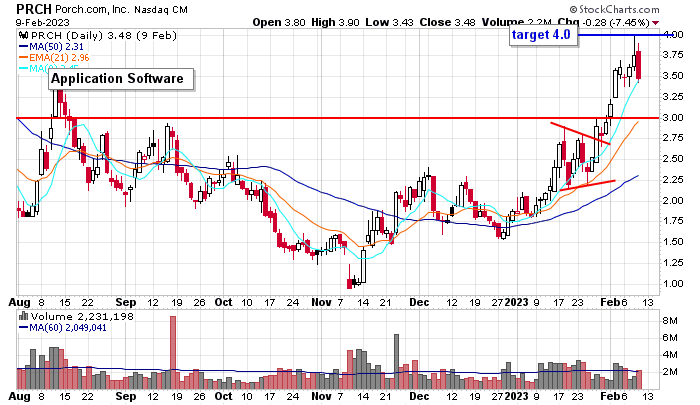Click the 1.50 price axis label
This screenshot has width=700, height=405.
click(x=673, y=242)
